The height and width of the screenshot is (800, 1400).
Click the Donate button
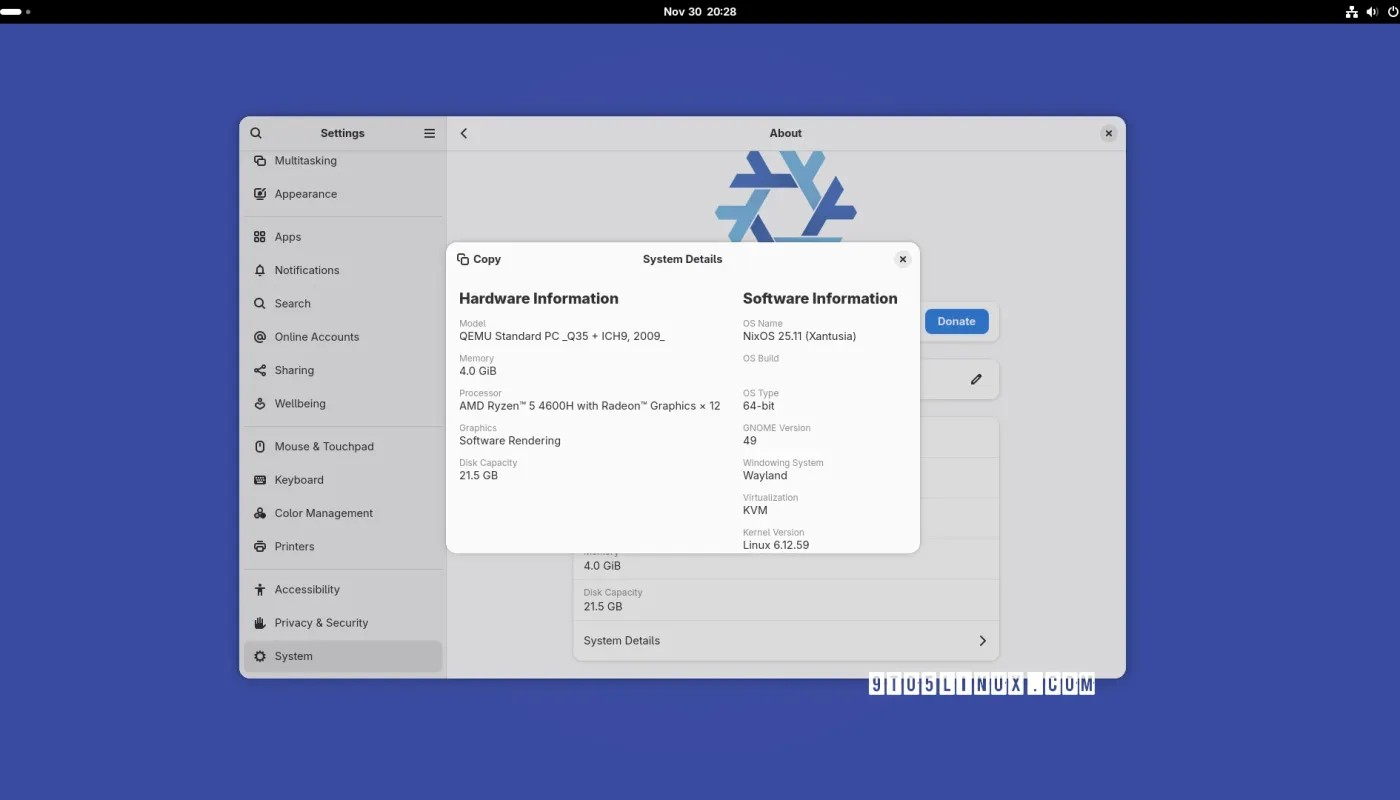point(956,321)
